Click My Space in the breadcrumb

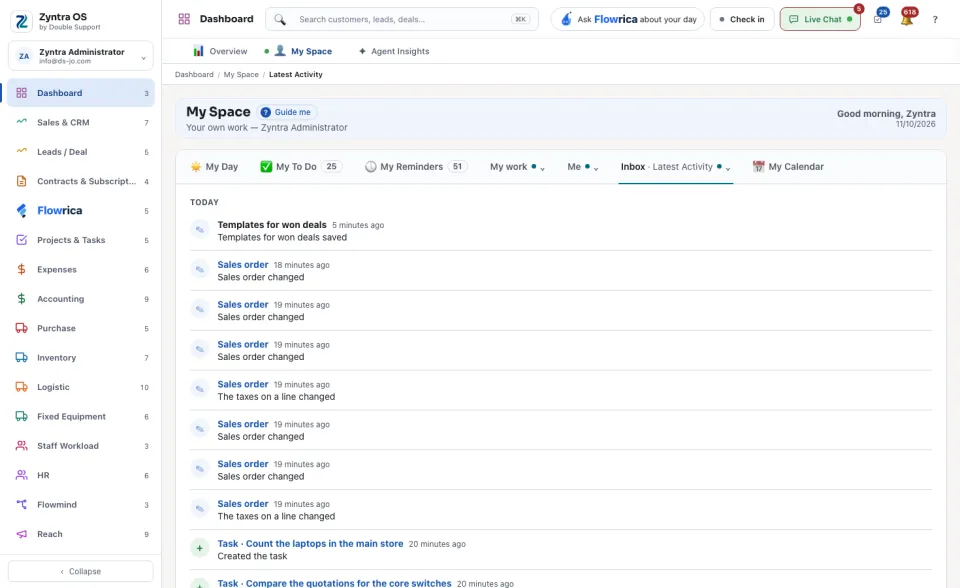tap(241, 74)
